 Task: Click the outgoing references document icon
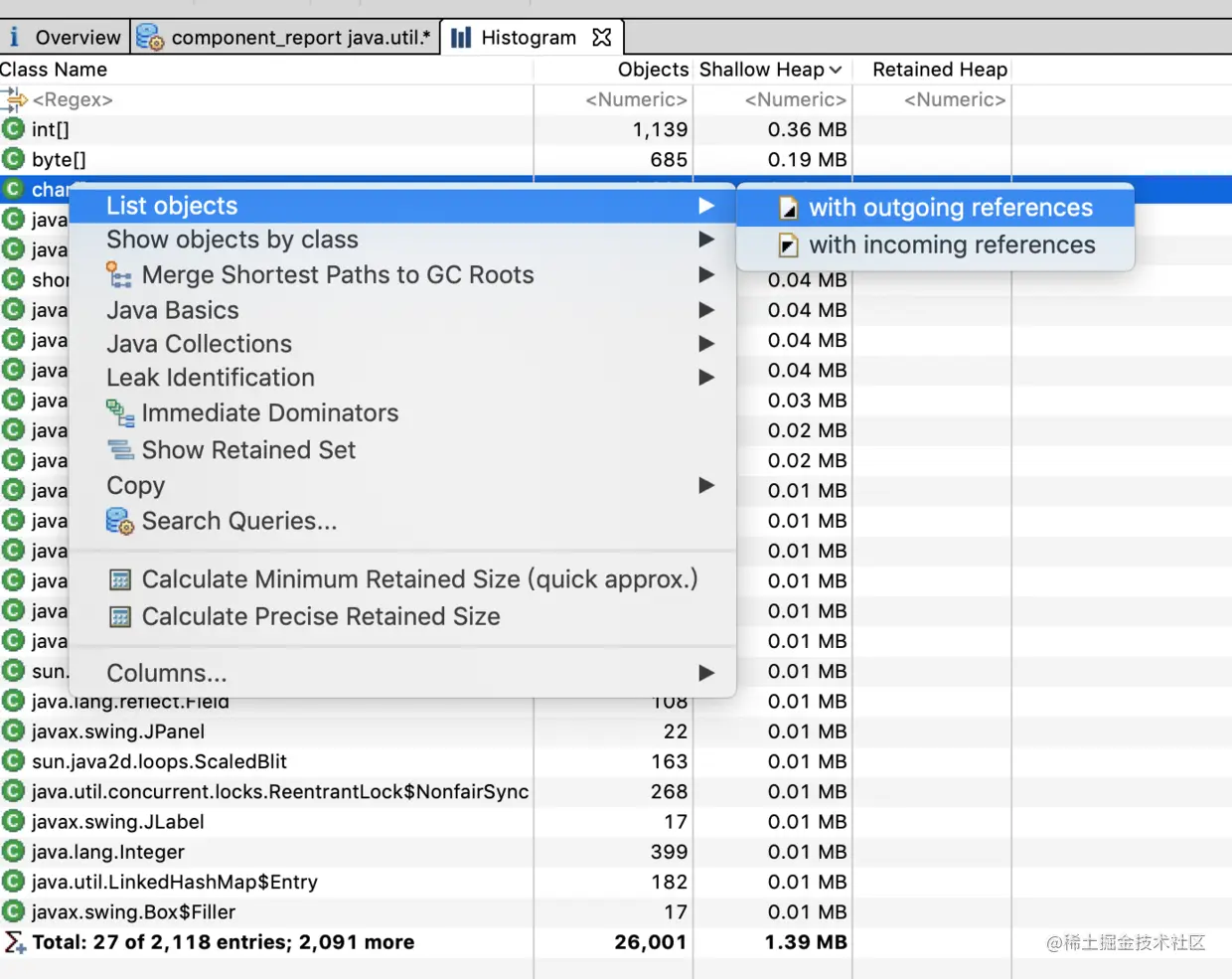coord(789,208)
